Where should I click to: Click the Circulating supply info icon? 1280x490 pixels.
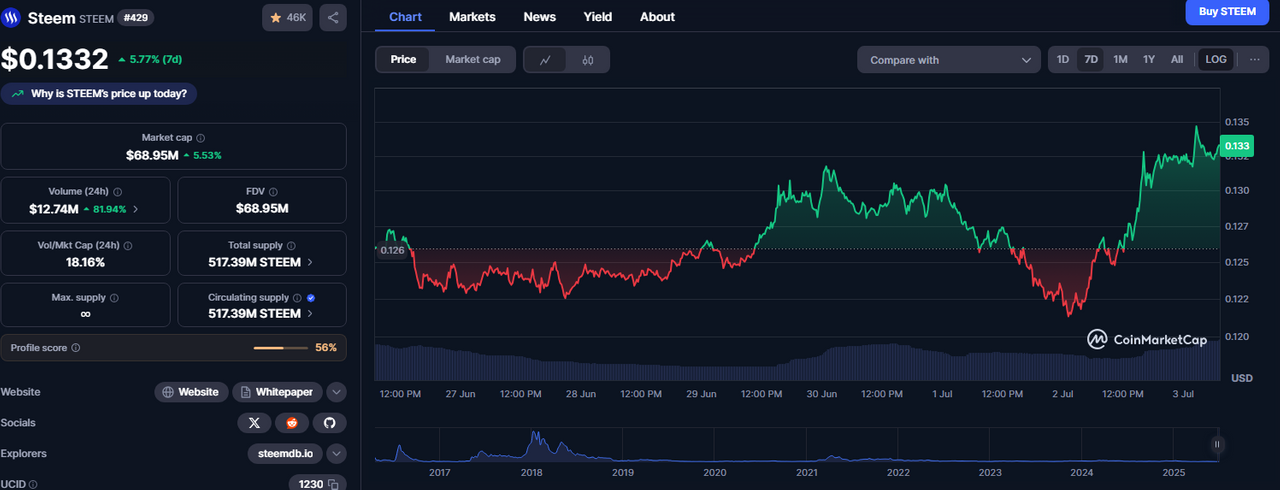coord(297,298)
